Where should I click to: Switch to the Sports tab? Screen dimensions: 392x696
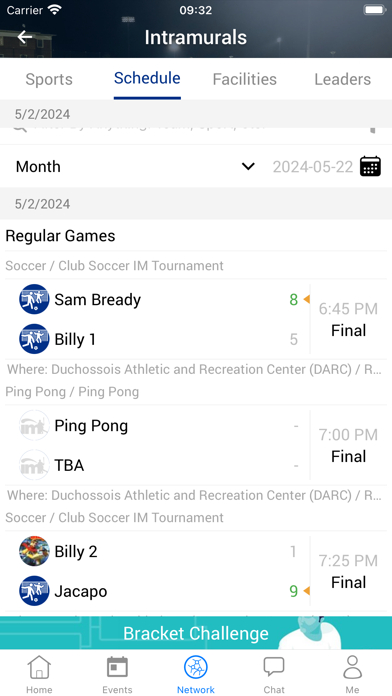coord(49,79)
